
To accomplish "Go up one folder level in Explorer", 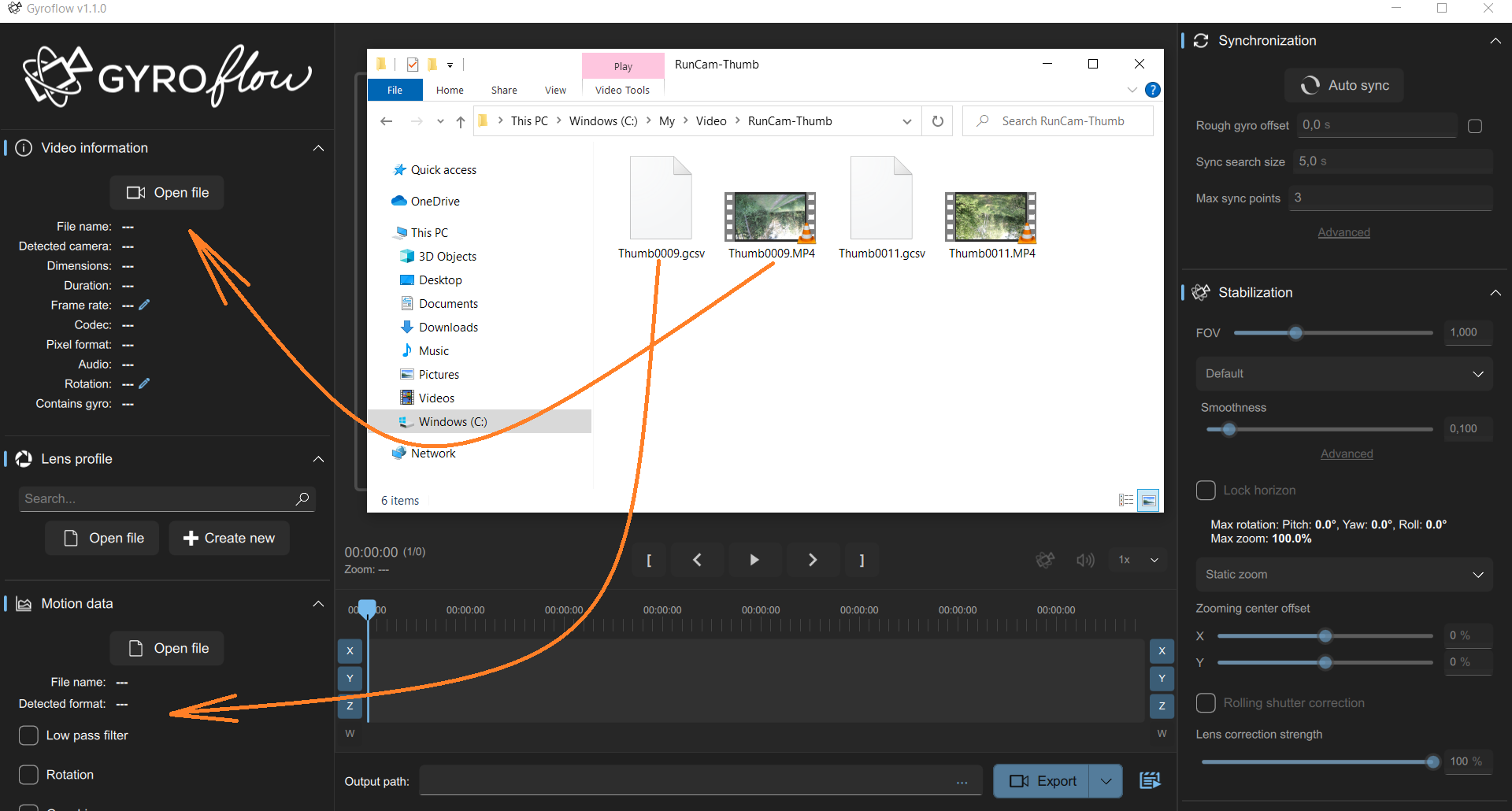I will 461,121.
